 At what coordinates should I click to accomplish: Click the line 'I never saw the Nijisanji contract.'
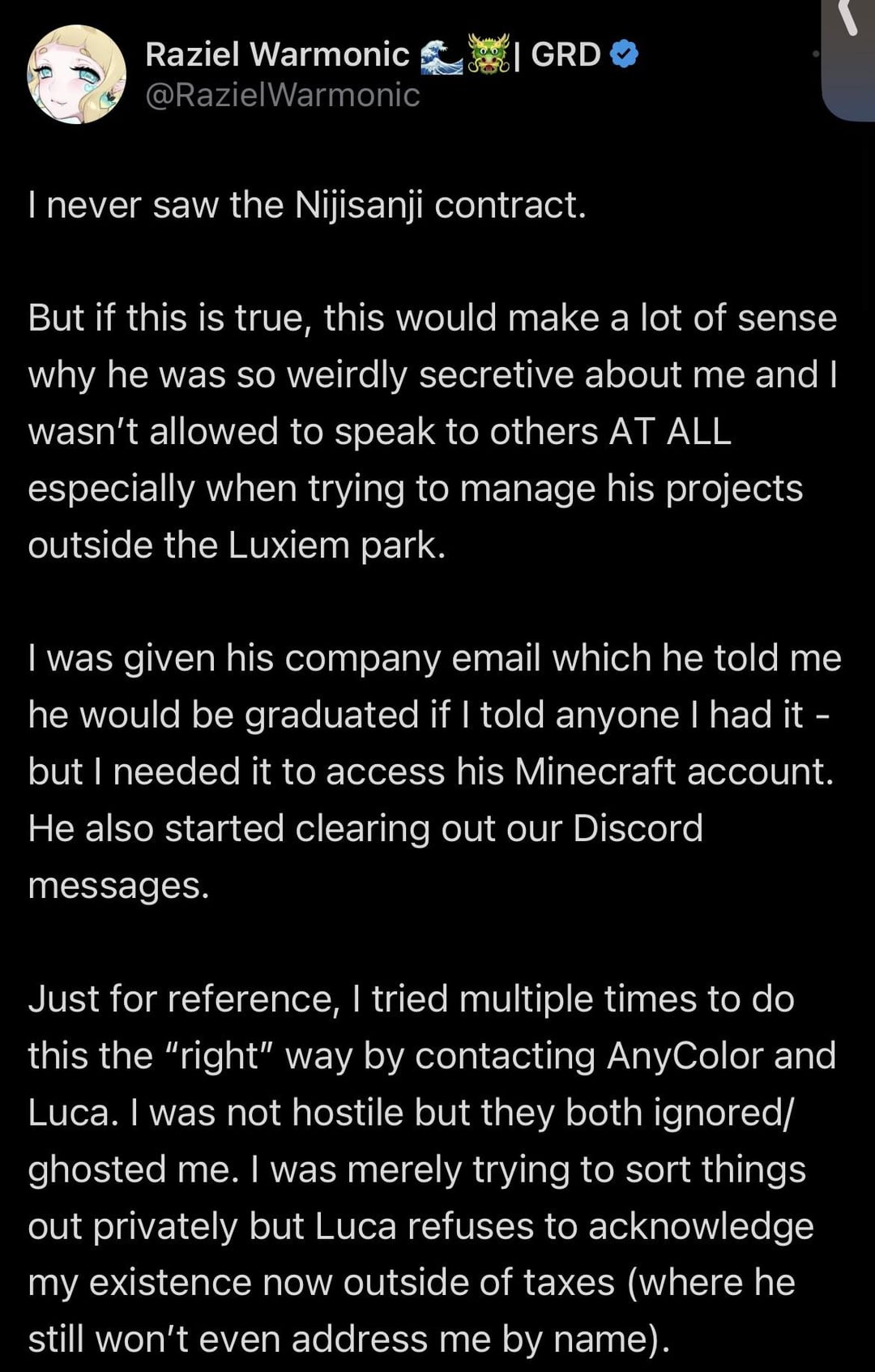307,205
